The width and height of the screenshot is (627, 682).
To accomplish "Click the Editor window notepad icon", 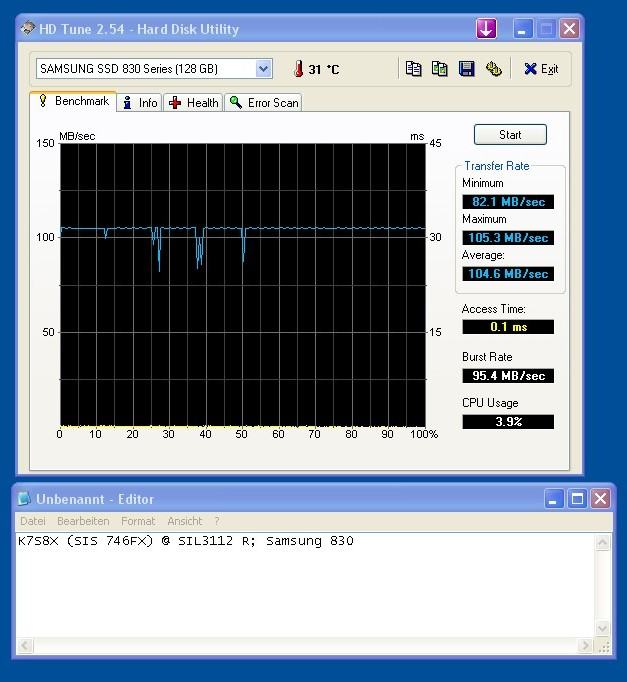I will [x=24, y=498].
